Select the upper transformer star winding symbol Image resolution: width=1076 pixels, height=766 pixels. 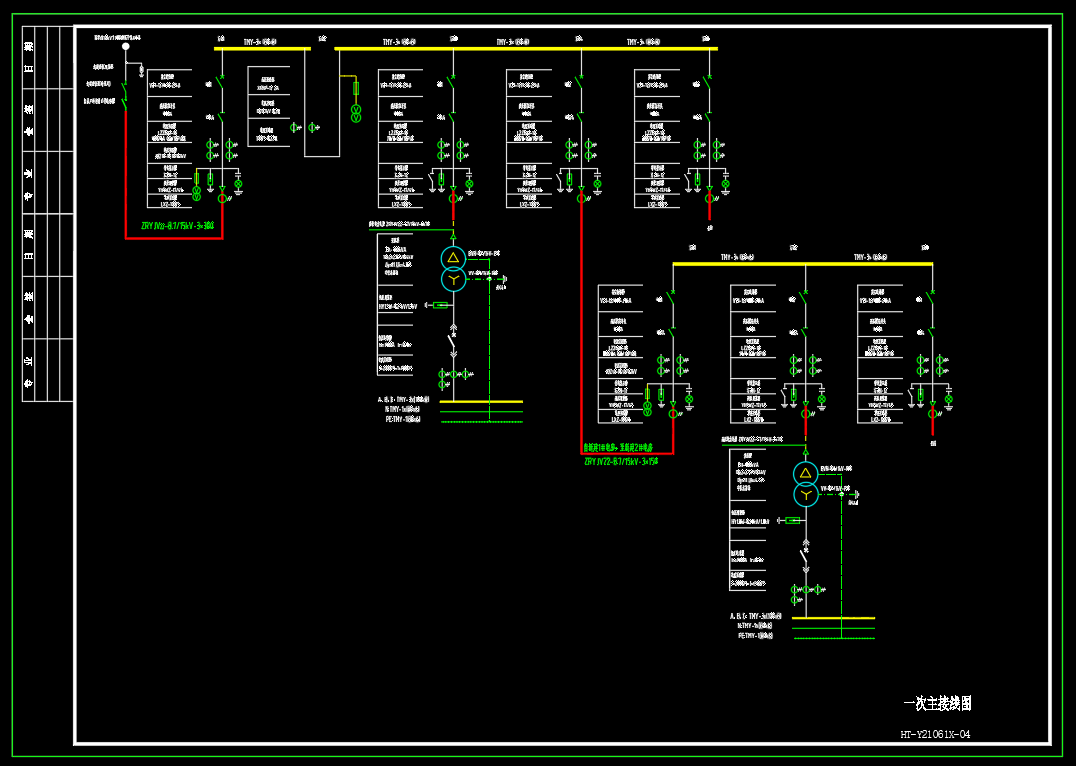tap(453, 279)
